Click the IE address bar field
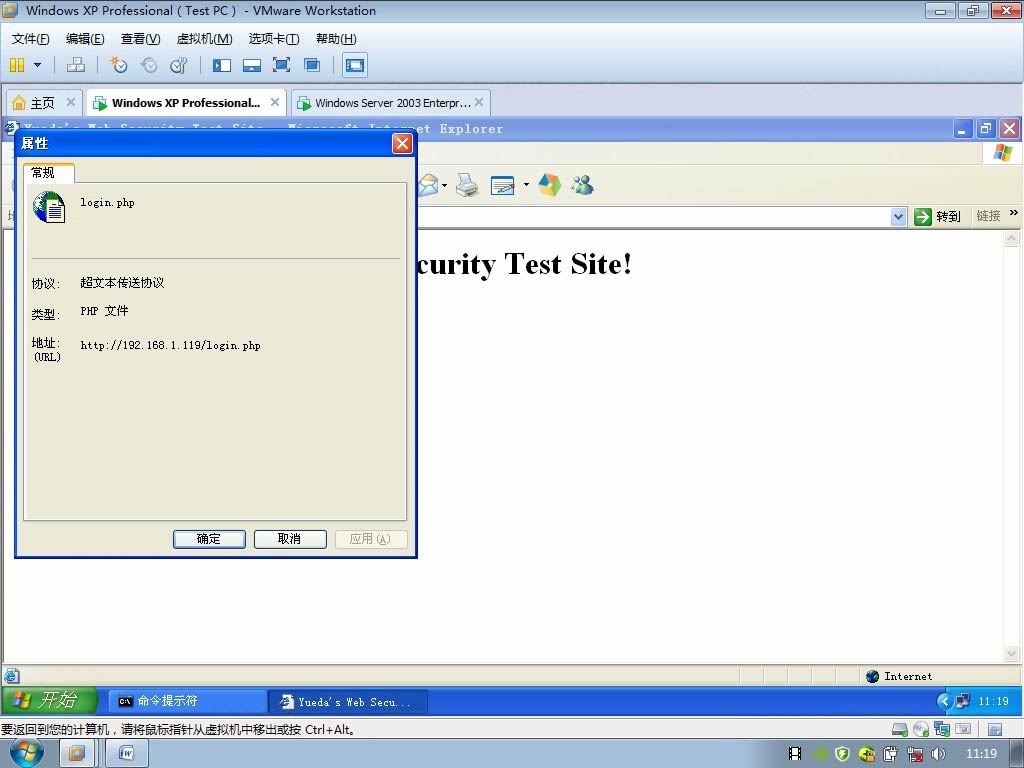The image size is (1024, 768). pyautogui.click(x=655, y=217)
